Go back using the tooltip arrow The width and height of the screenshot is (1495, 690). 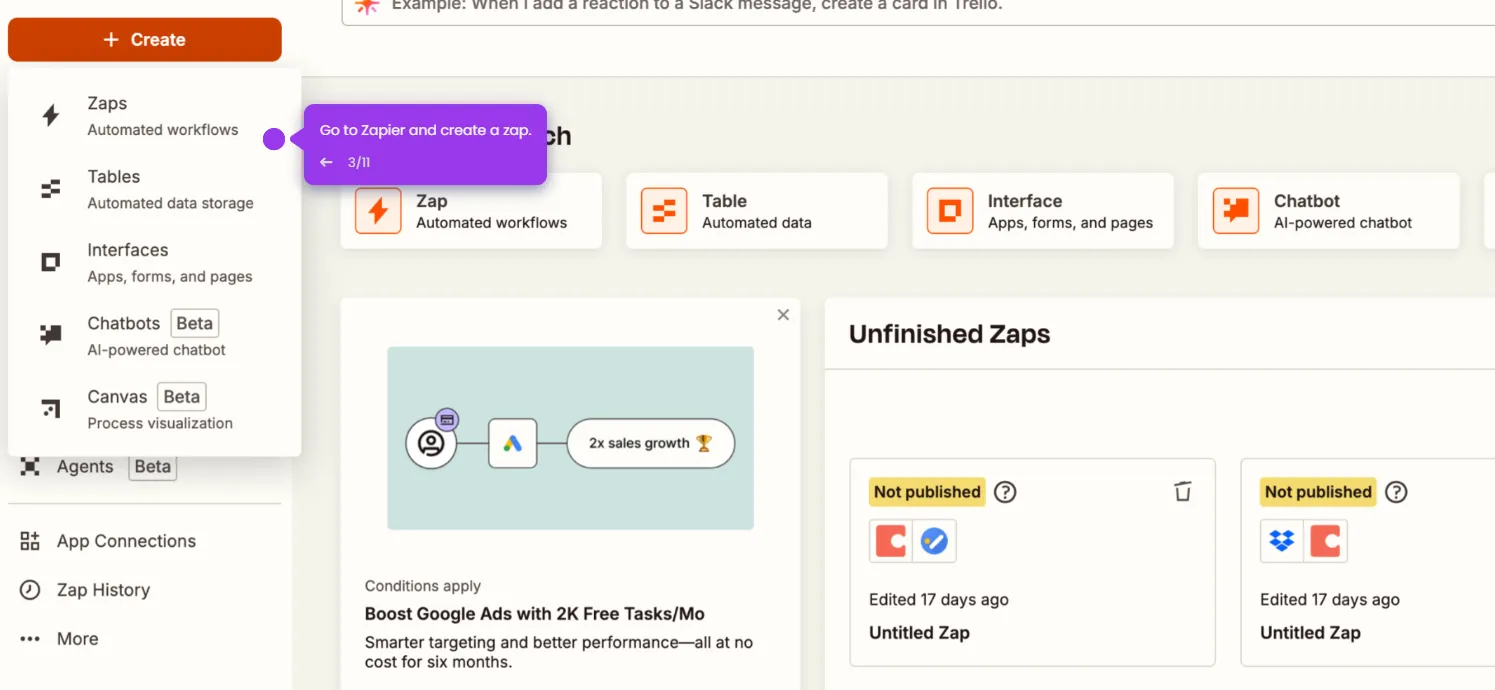pyautogui.click(x=326, y=162)
